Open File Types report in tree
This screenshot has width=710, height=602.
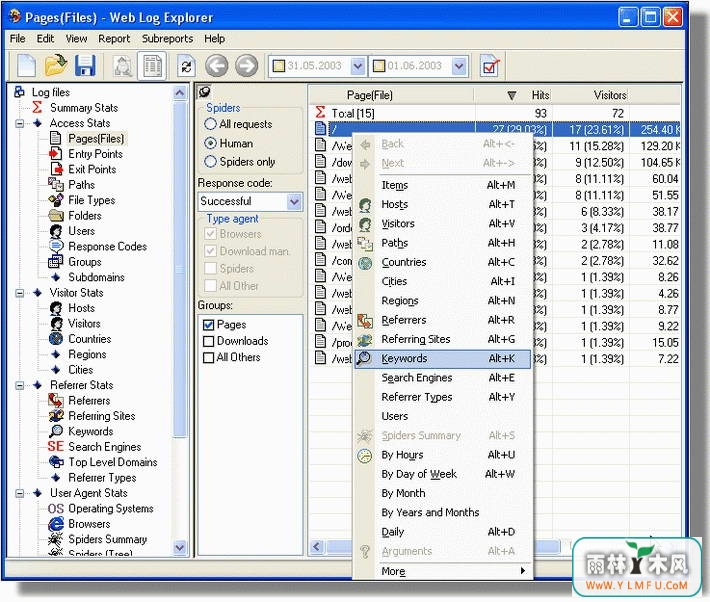pos(91,200)
